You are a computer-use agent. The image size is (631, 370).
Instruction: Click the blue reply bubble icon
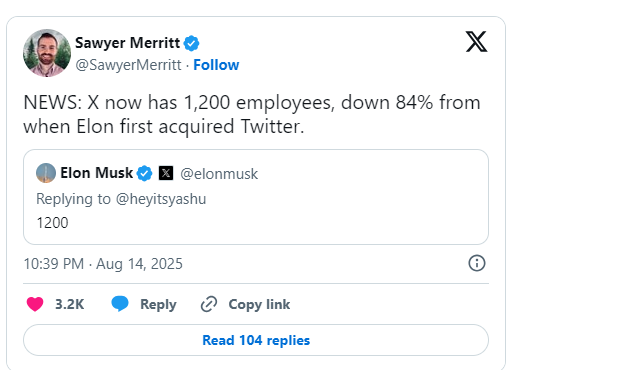pos(120,304)
